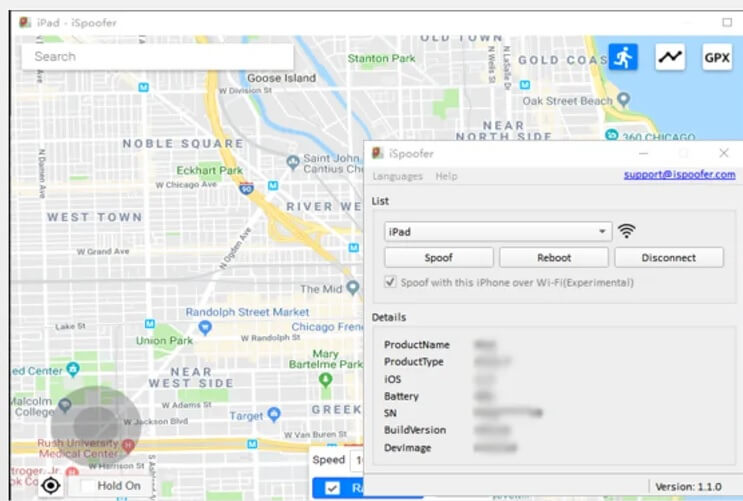Click the BuildVersion detail label
Image resolution: width=743 pixels, height=501 pixels.
(x=415, y=430)
